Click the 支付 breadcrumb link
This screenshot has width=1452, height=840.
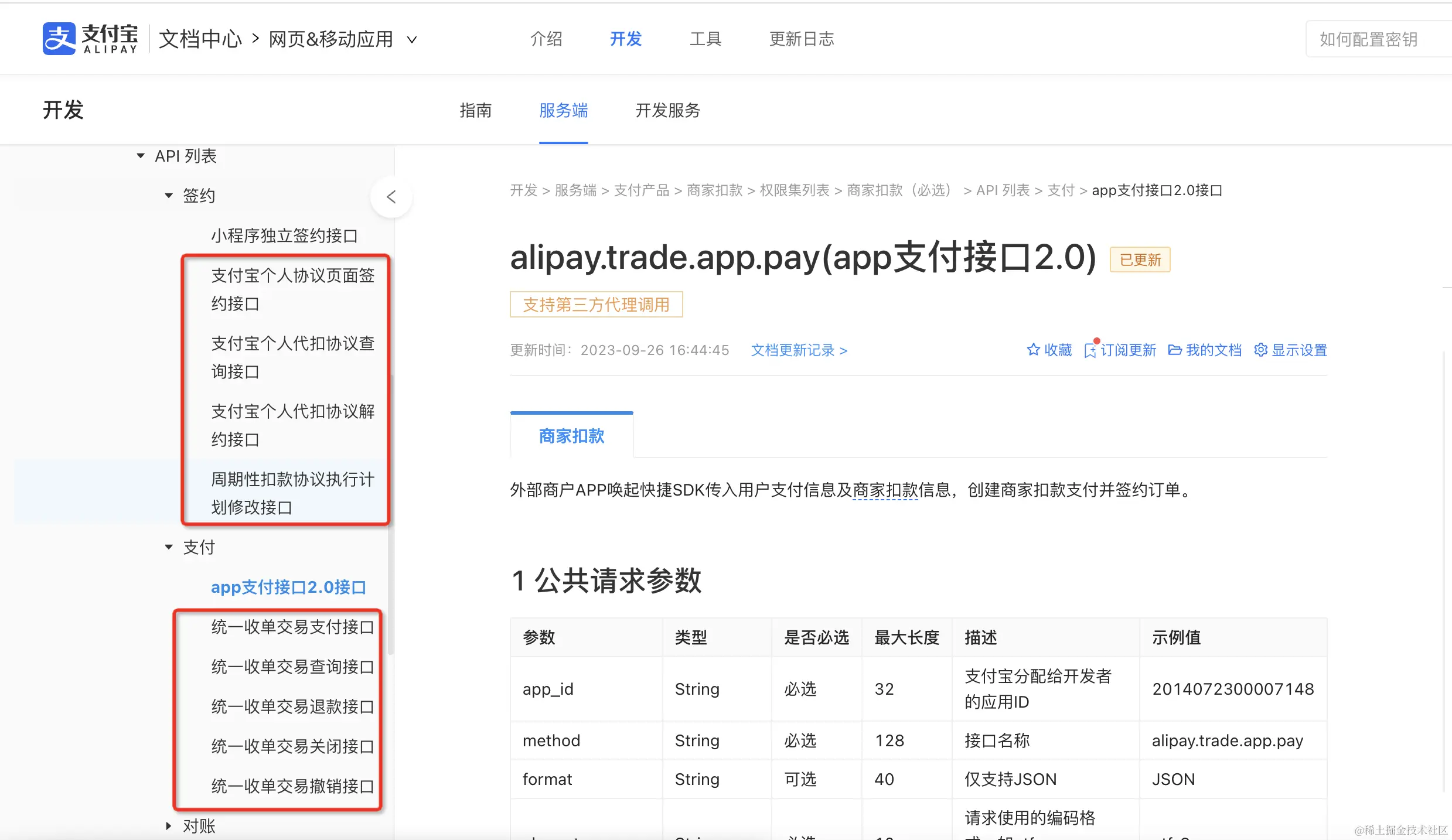click(1061, 190)
